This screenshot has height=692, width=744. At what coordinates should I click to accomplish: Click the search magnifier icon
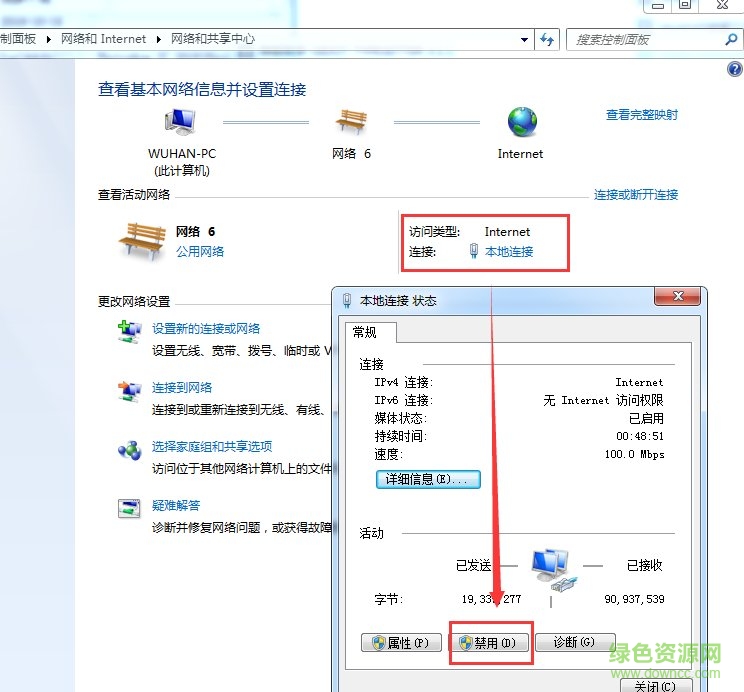click(x=731, y=39)
